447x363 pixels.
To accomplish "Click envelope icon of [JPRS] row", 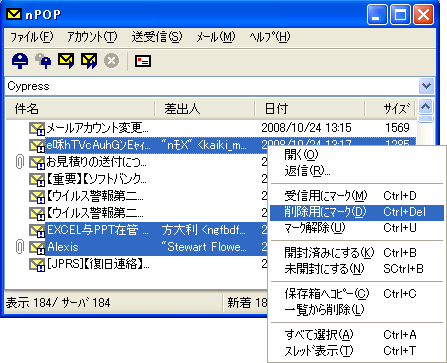I will click(x=37, y=264).
